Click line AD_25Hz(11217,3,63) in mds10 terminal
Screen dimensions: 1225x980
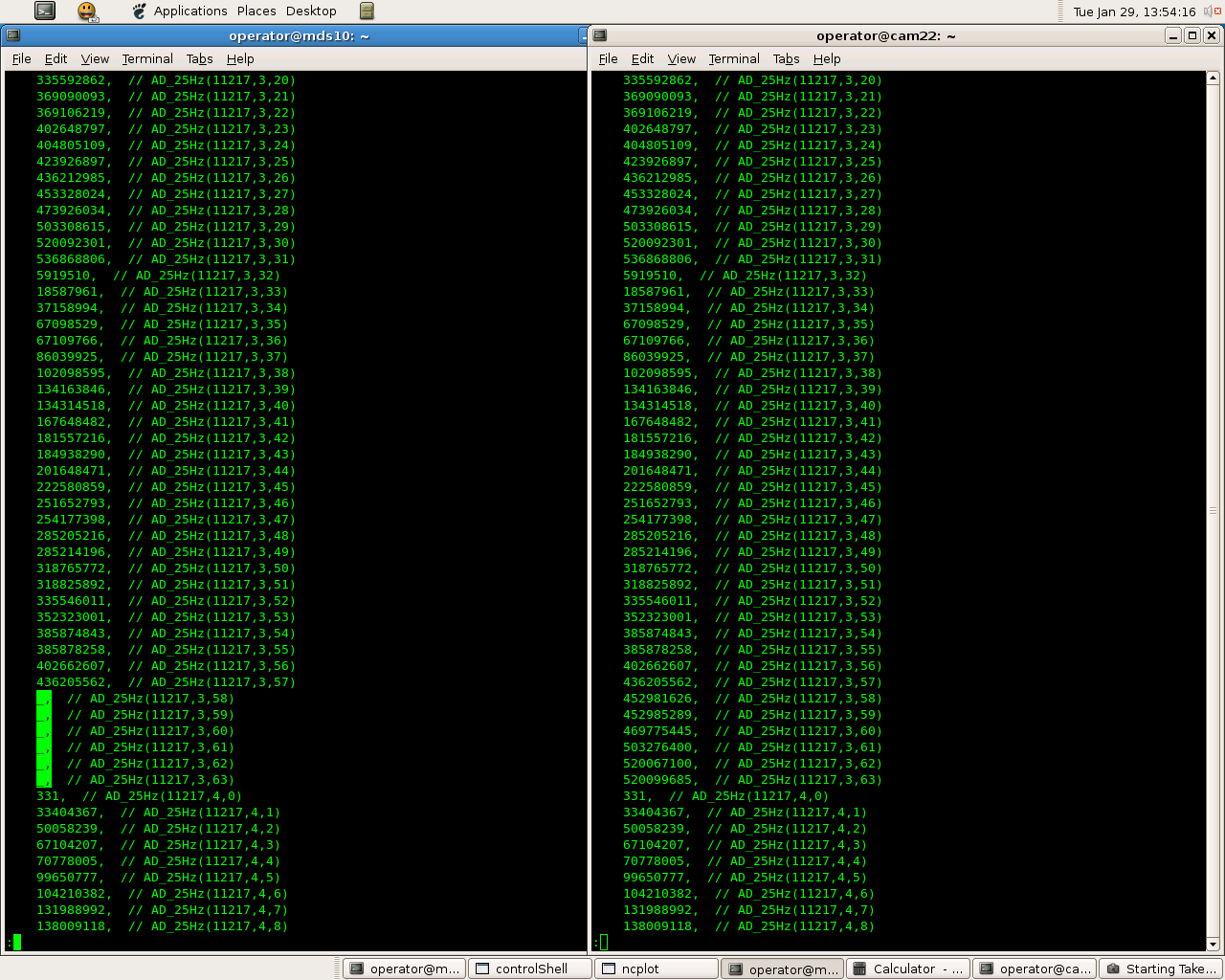coord(135,780)
